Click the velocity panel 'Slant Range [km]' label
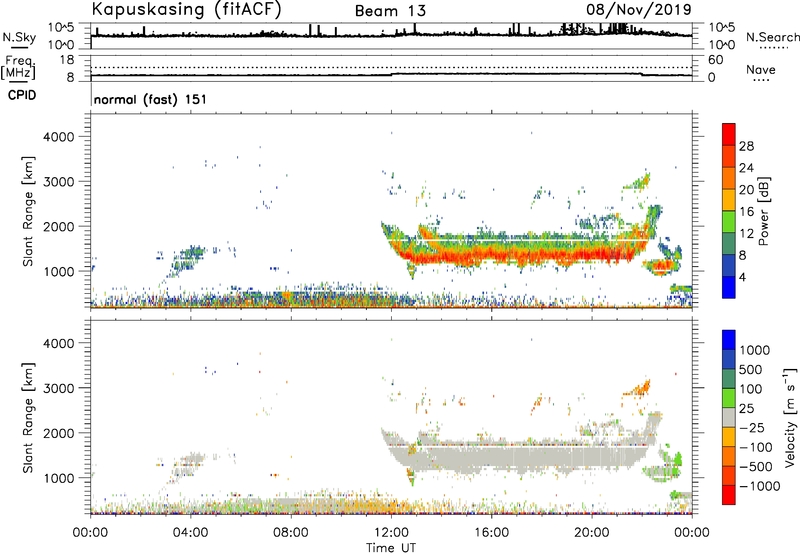800x554 pixels. [28, 417]
